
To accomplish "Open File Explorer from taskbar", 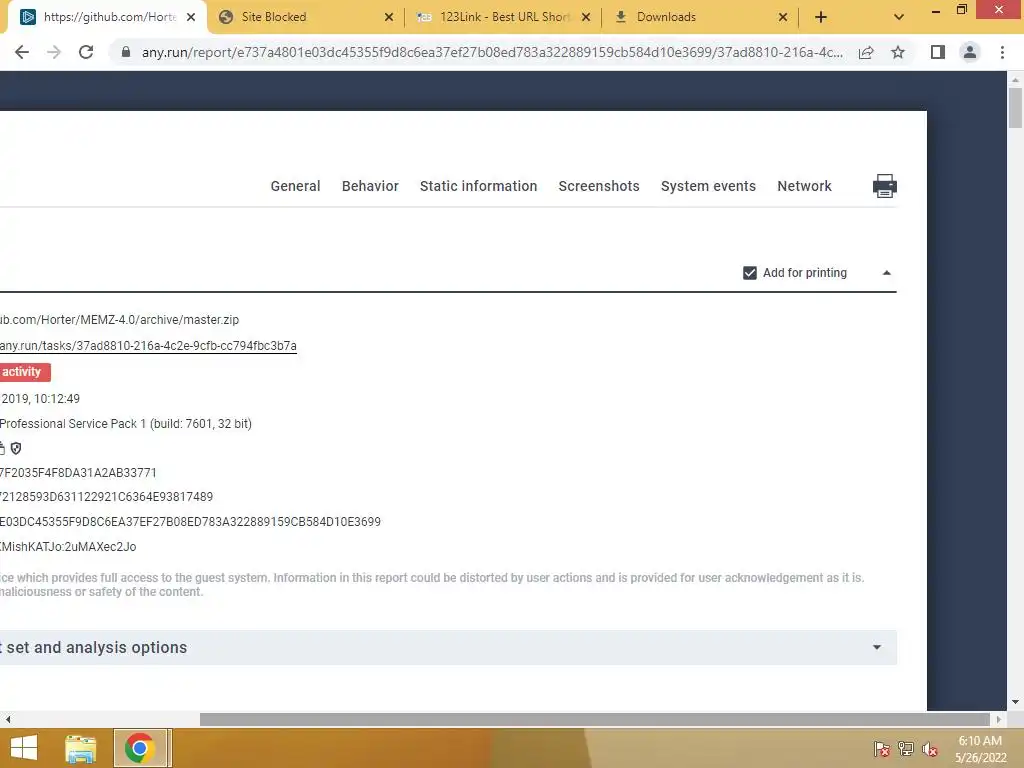I will [x=81, y=748].
